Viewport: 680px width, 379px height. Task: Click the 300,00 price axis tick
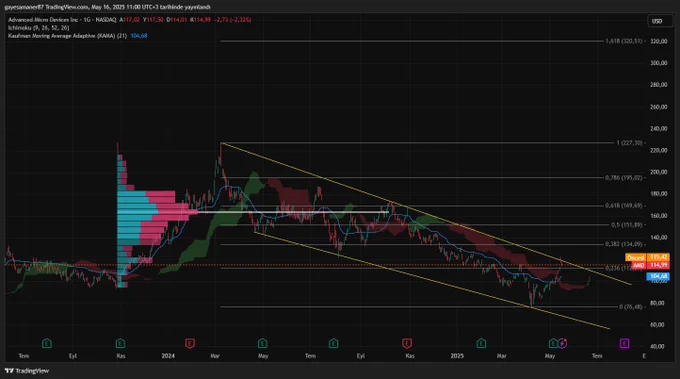[x=658, y=63]
